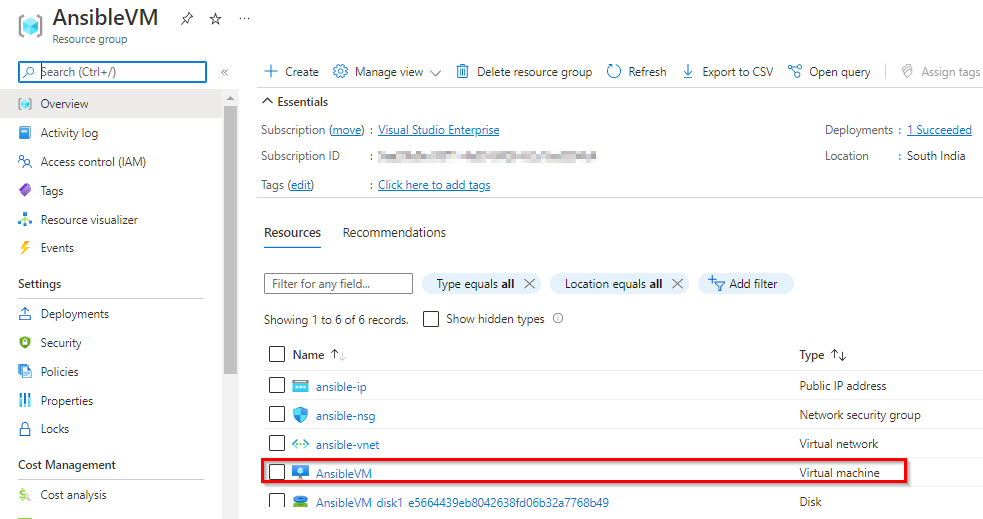Viewport: 983px width, 519px height.
Task: Click the info icon beside Show hidden types
Action: coord(558,318)
